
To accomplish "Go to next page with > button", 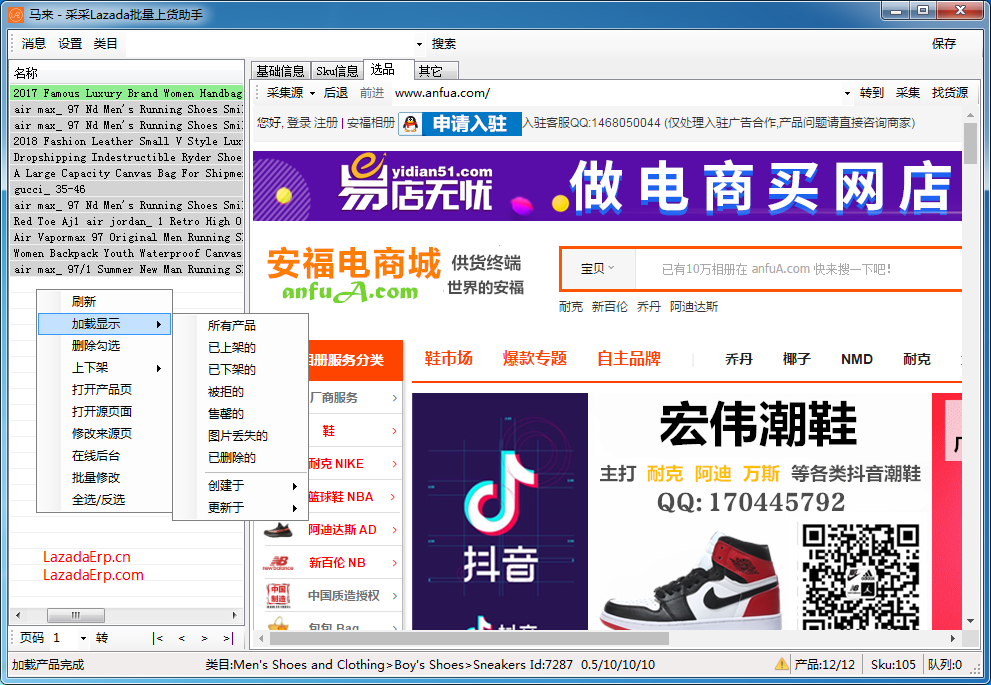I will pyautogui.click(x=204, y=638).
